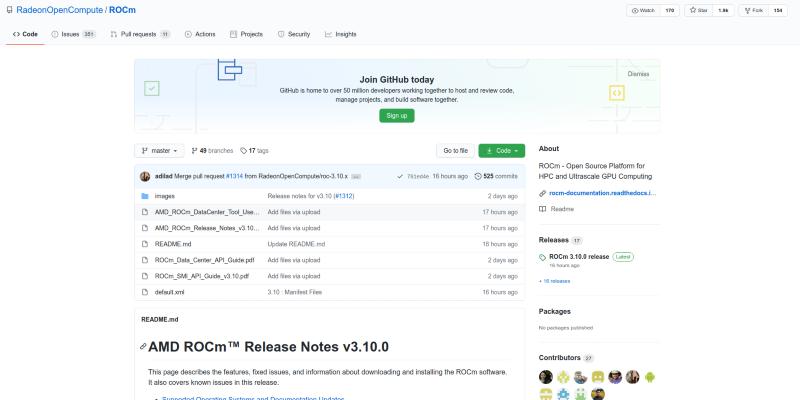Click the release tag icon
Screen dimensions: 800x400
(543, 256)
